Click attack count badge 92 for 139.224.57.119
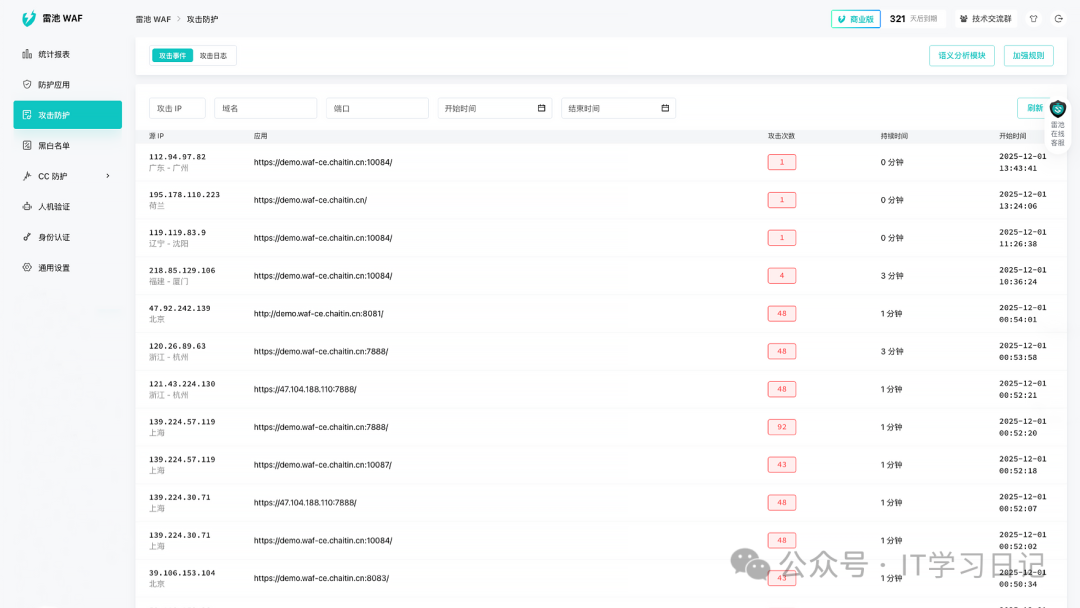 click(782, 427)
